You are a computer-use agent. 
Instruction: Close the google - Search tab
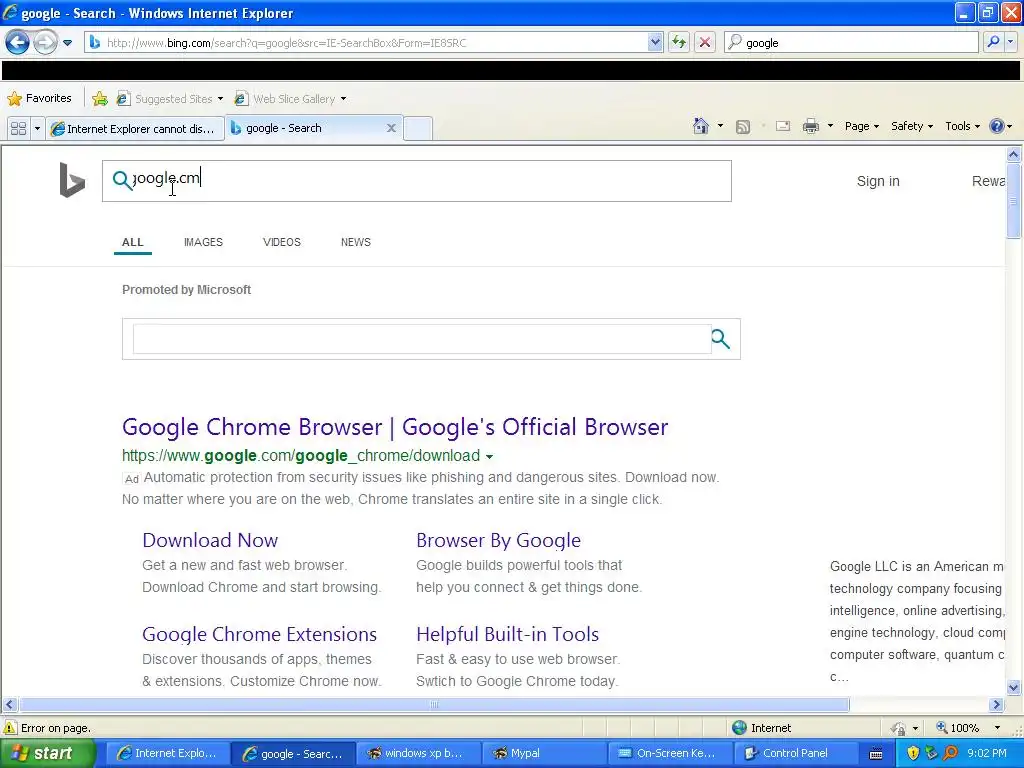391,128
